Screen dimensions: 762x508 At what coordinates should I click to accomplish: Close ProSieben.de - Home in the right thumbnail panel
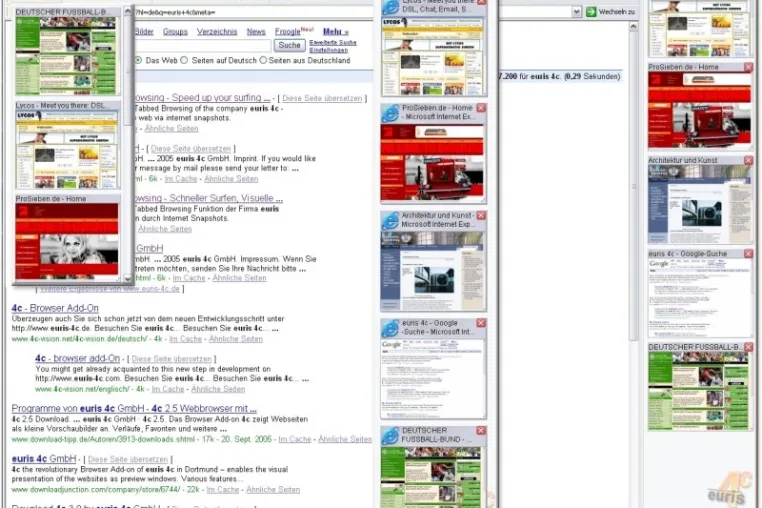pos(748,67)
